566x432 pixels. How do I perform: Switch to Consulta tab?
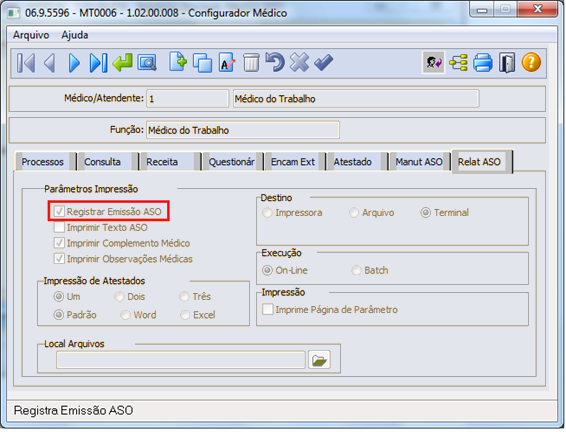click(107, 162)
